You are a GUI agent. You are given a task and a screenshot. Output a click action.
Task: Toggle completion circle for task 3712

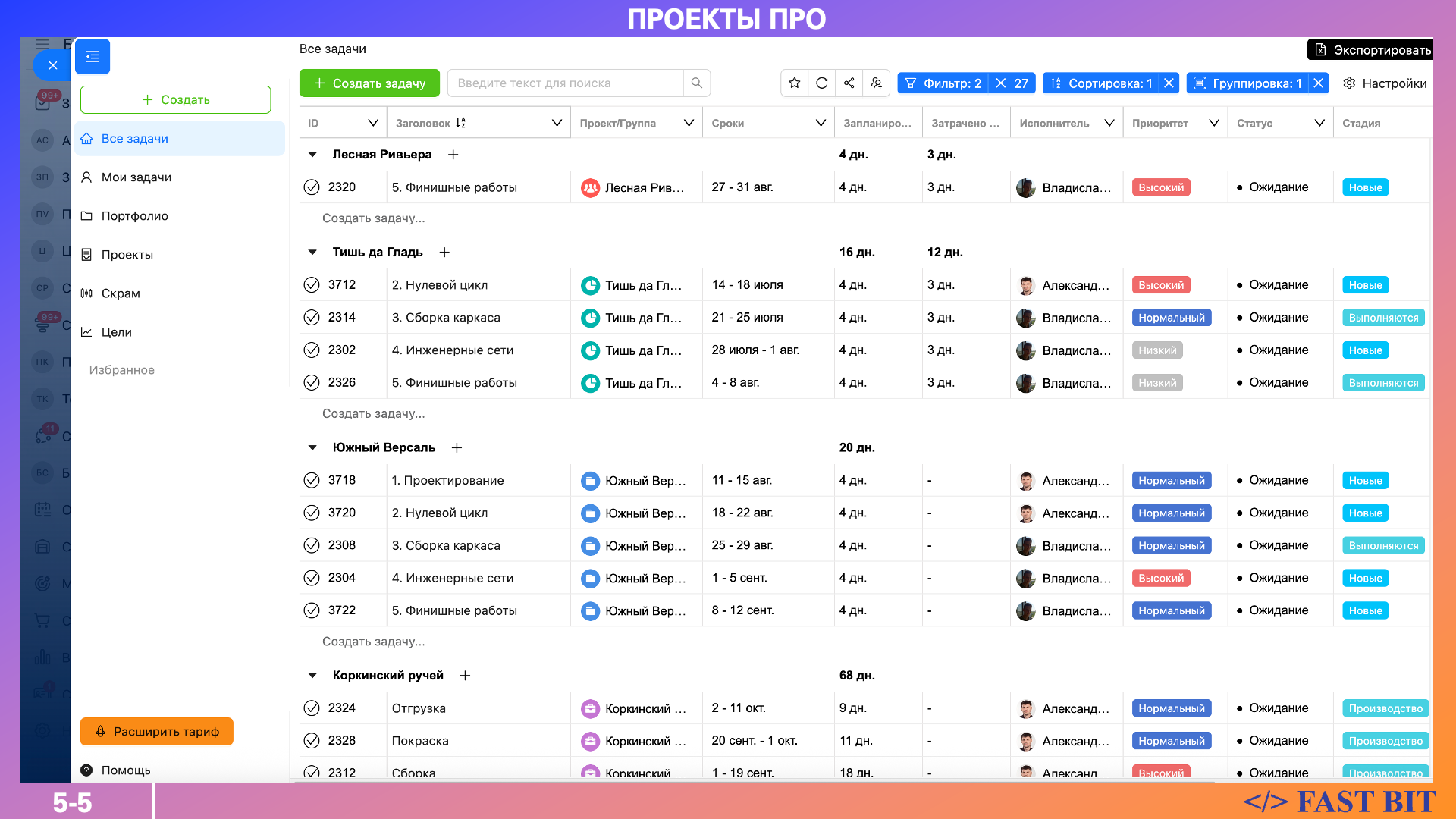point(312,285)
